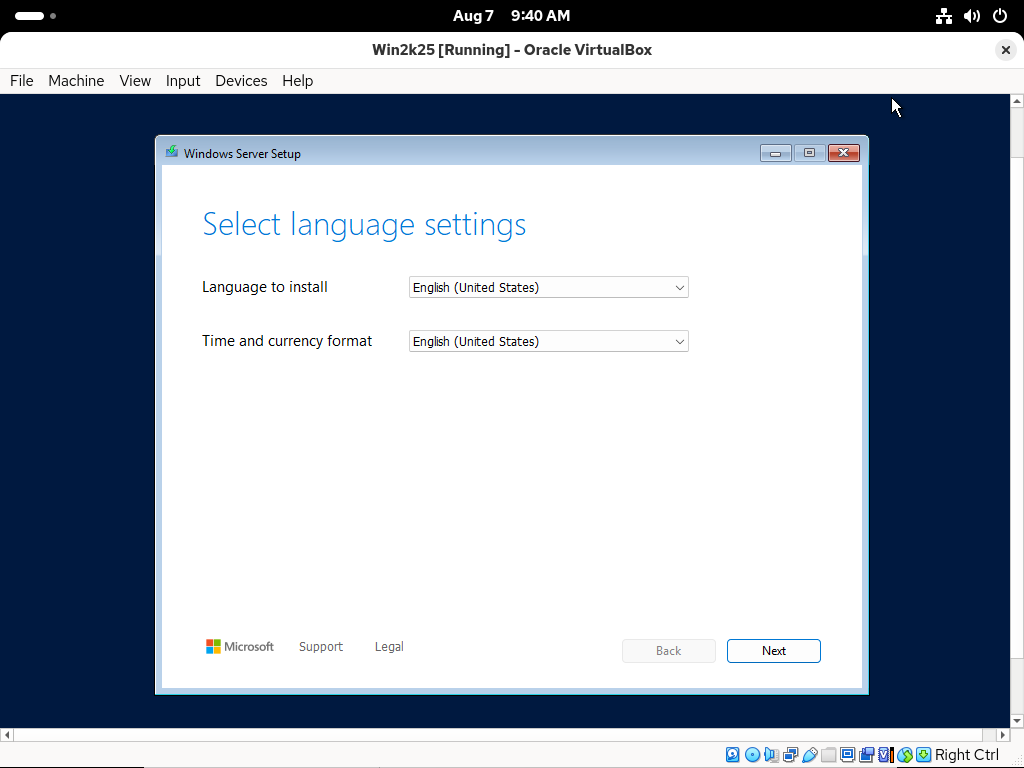1024x768 pixels.
Task: Click the network adapters status icon
Action: point(790,755)
